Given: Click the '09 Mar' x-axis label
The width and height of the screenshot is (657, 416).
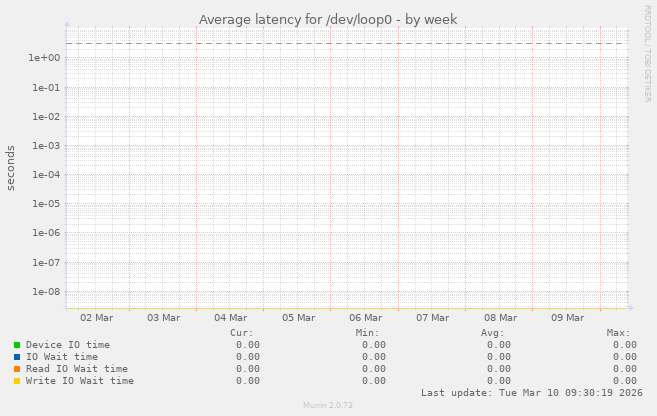Looking at the screenshot, I should (x=568, y=318).
